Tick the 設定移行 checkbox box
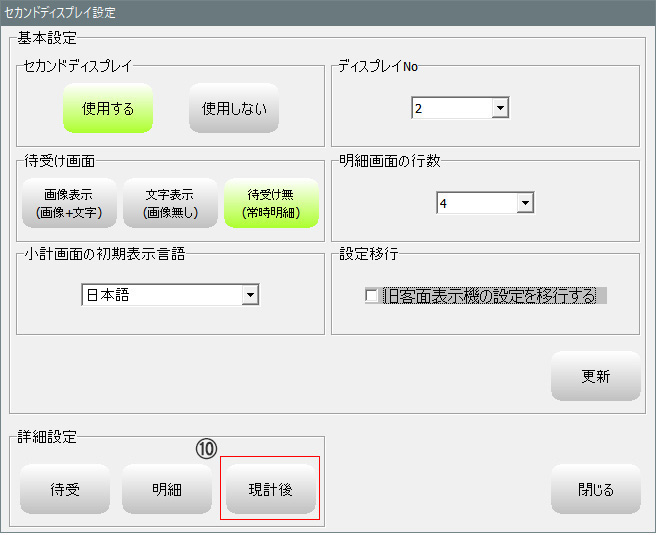This screenshot has height=535, width=656. [x=372, y=296]
